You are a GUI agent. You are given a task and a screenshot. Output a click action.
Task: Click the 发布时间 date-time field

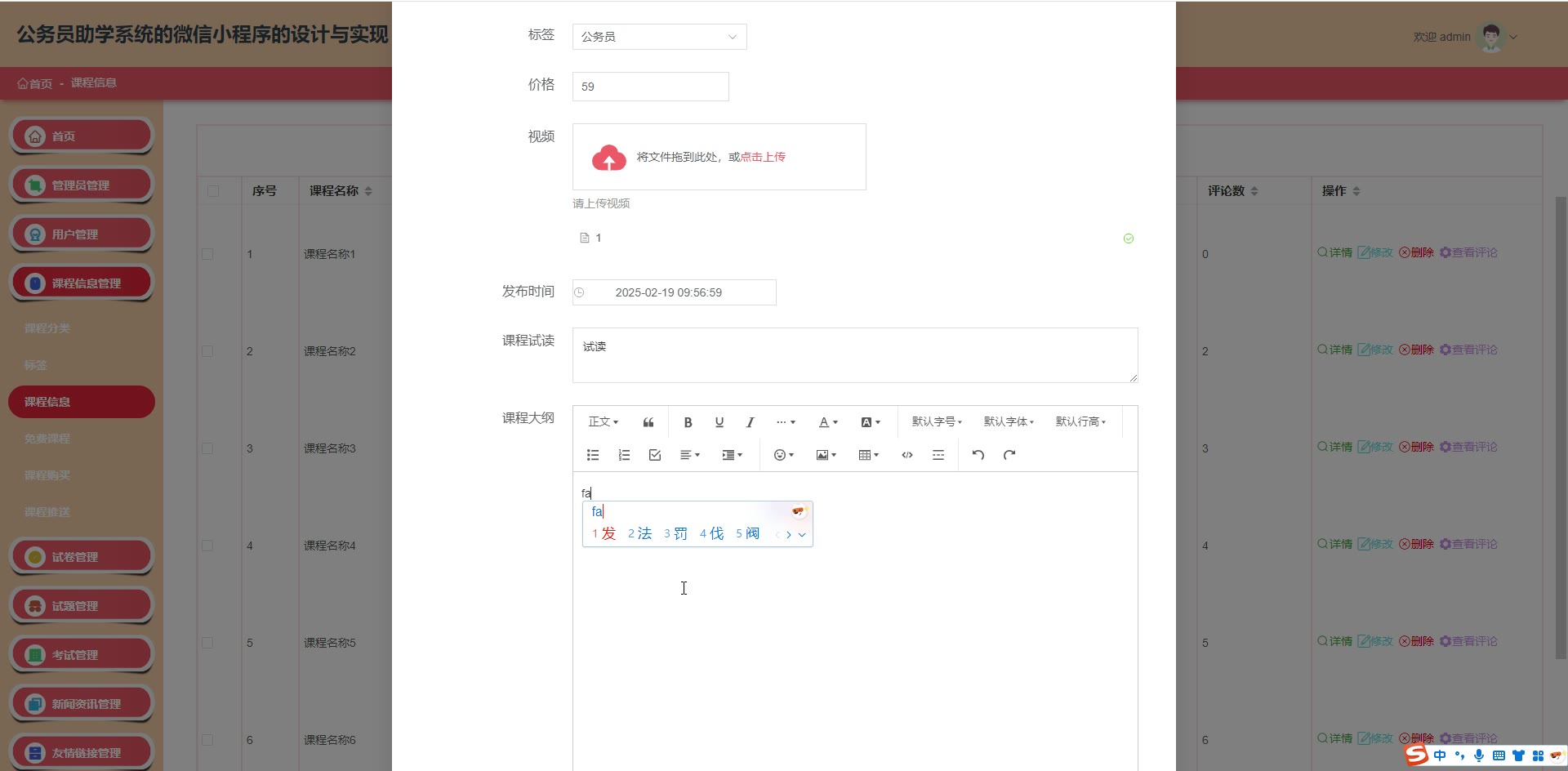point(675,292)
